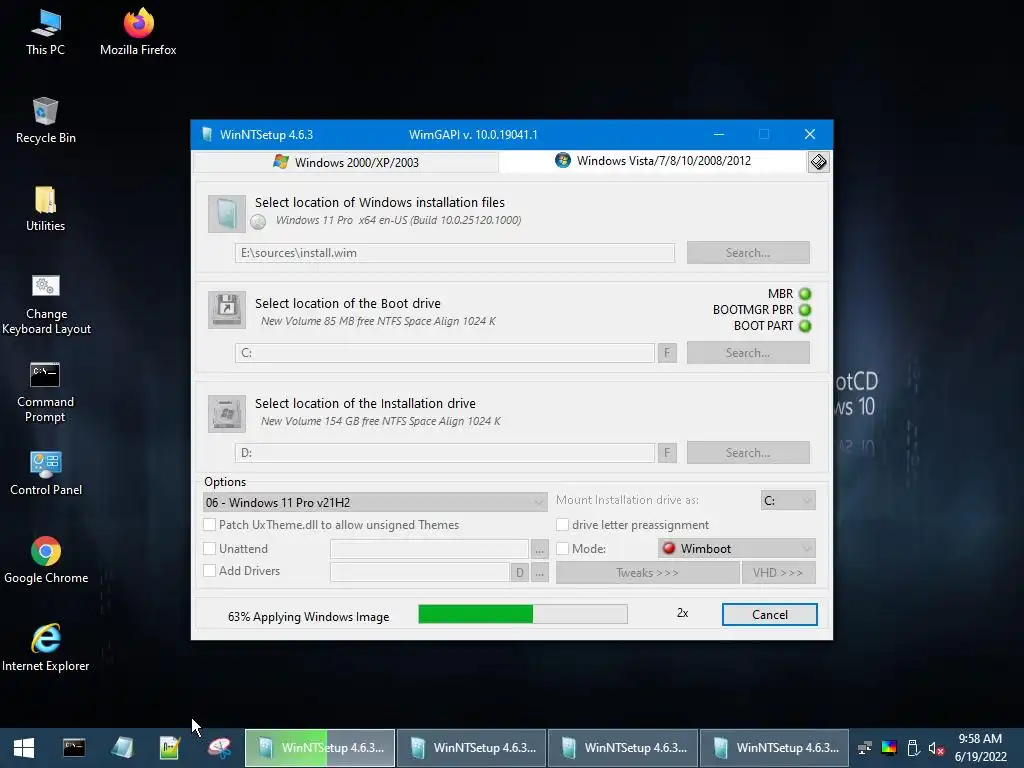Click the WinNTSetup pinned taskbar icon
The height and width of the screenshot is (768, 1024).
122,748
